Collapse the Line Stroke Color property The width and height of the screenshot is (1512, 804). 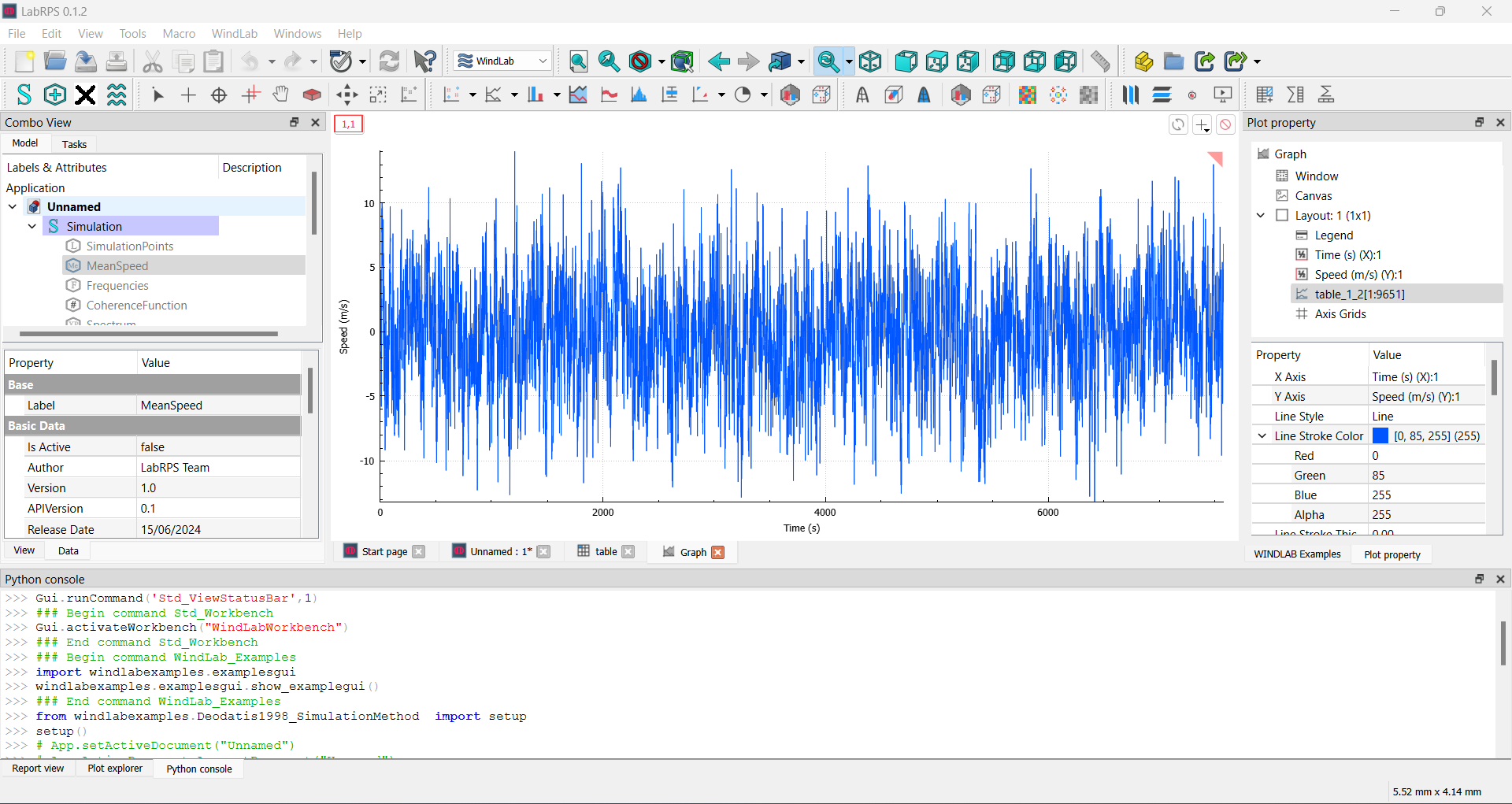(x=1262, y=436)
